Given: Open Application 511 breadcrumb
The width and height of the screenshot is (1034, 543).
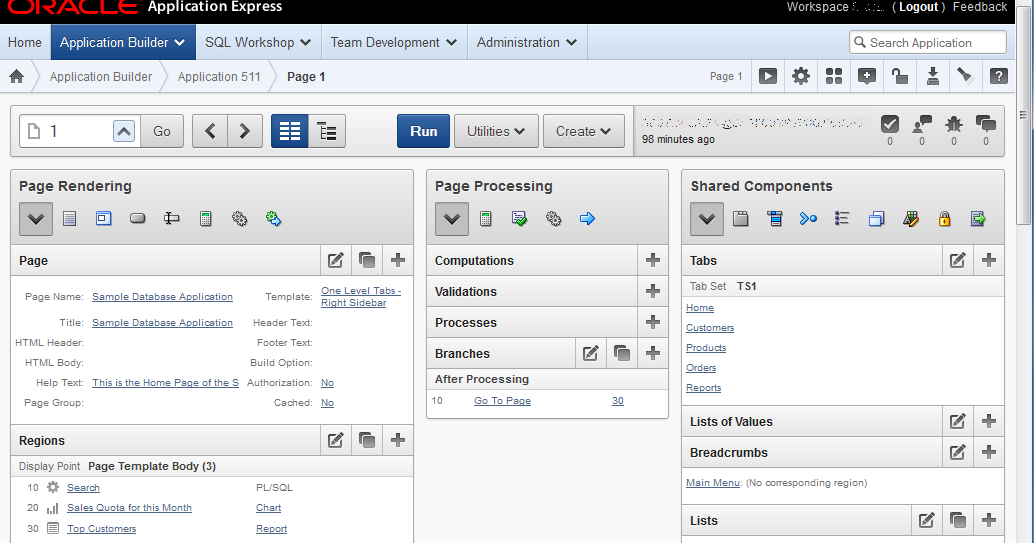Looking at the screenshot, I should [x=219, y=77].
